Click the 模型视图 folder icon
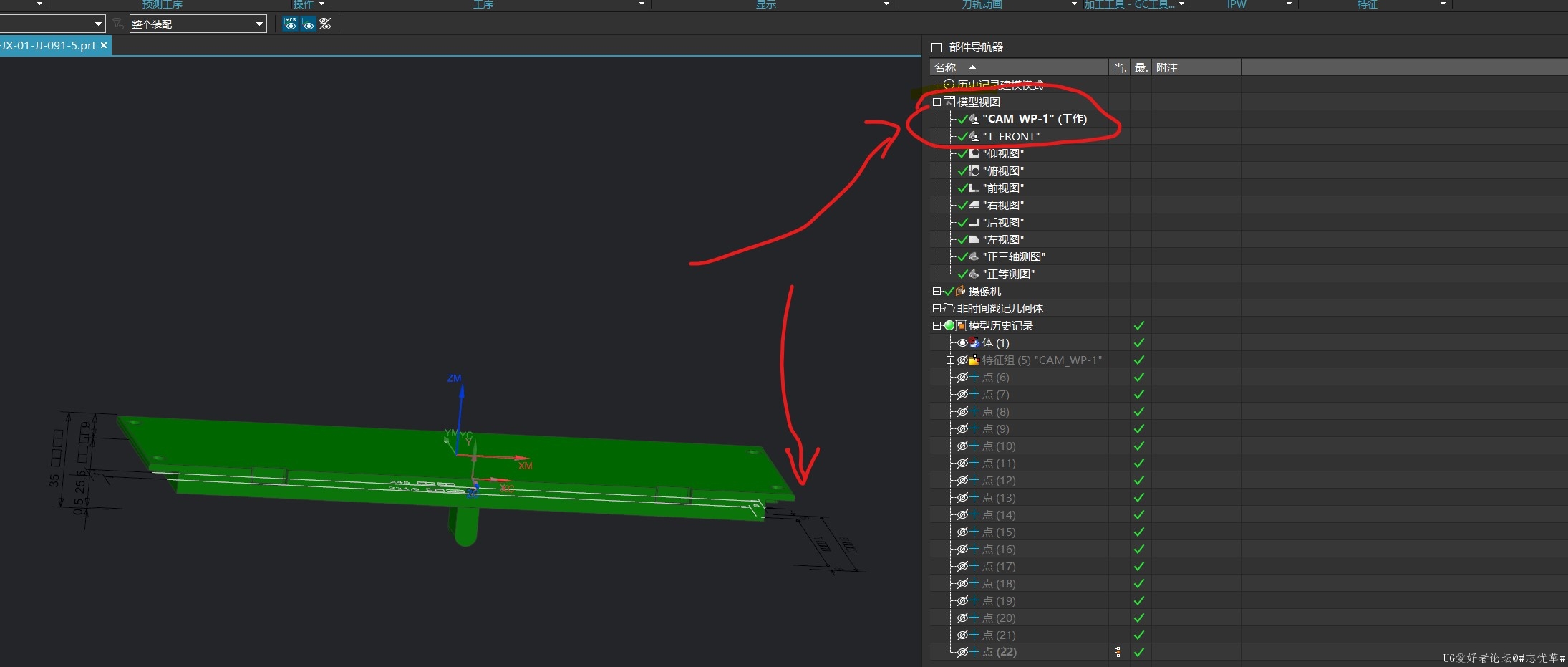Screen dimensions: 1568x667 click(x=949, y=102)
